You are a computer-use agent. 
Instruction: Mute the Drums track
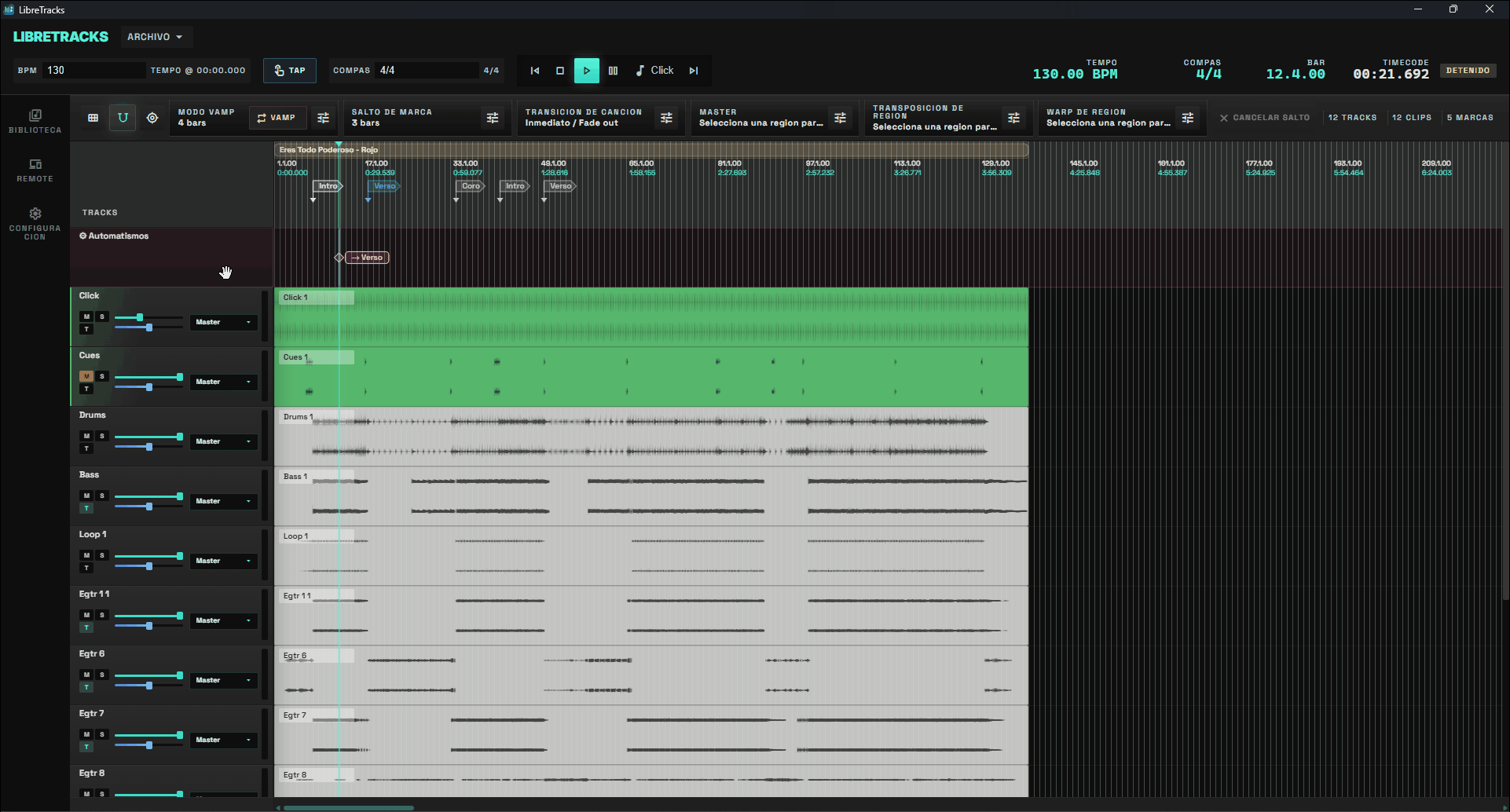86,436
